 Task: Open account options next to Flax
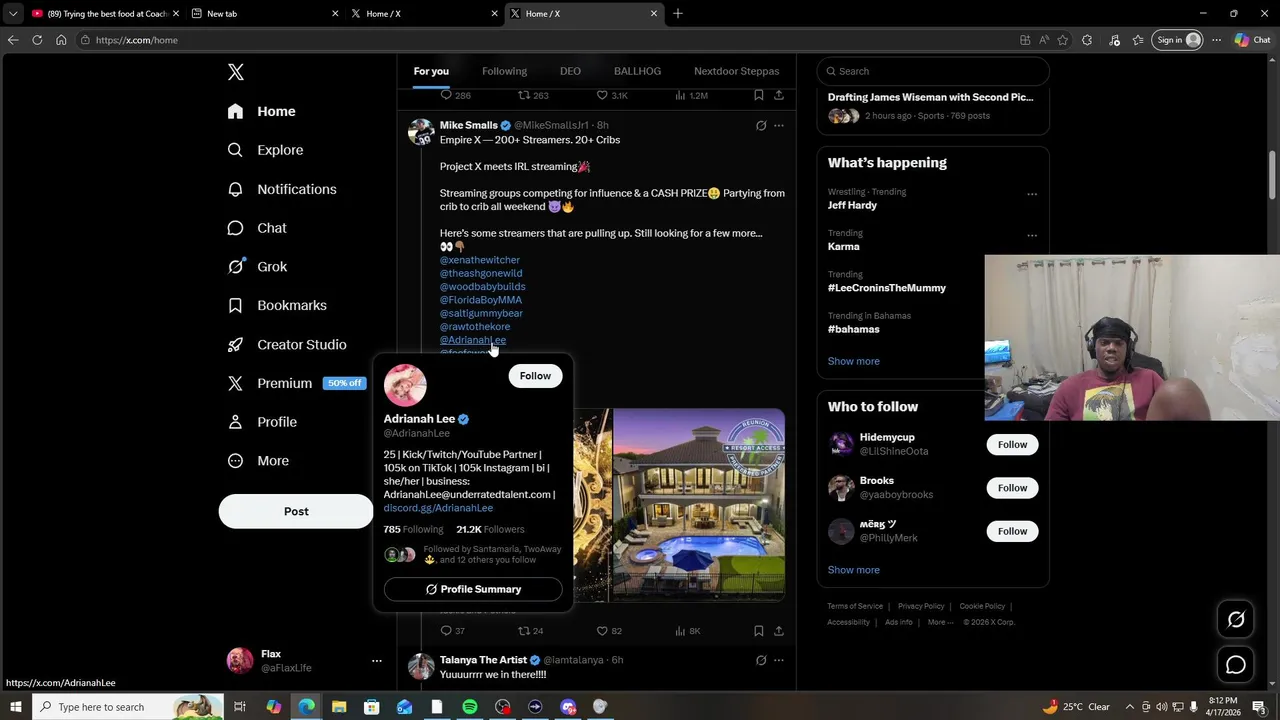coord(376,661)
